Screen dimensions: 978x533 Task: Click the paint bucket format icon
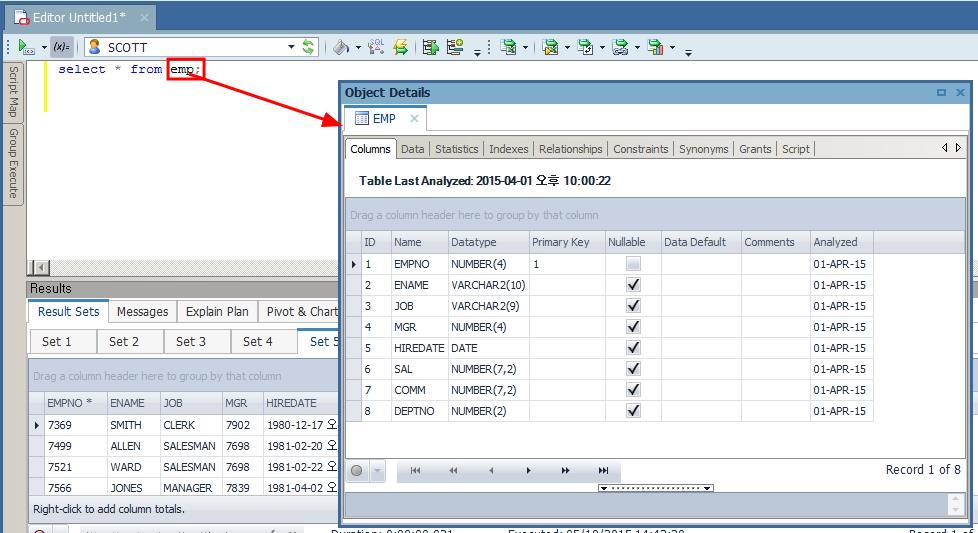tap(341, 47)
